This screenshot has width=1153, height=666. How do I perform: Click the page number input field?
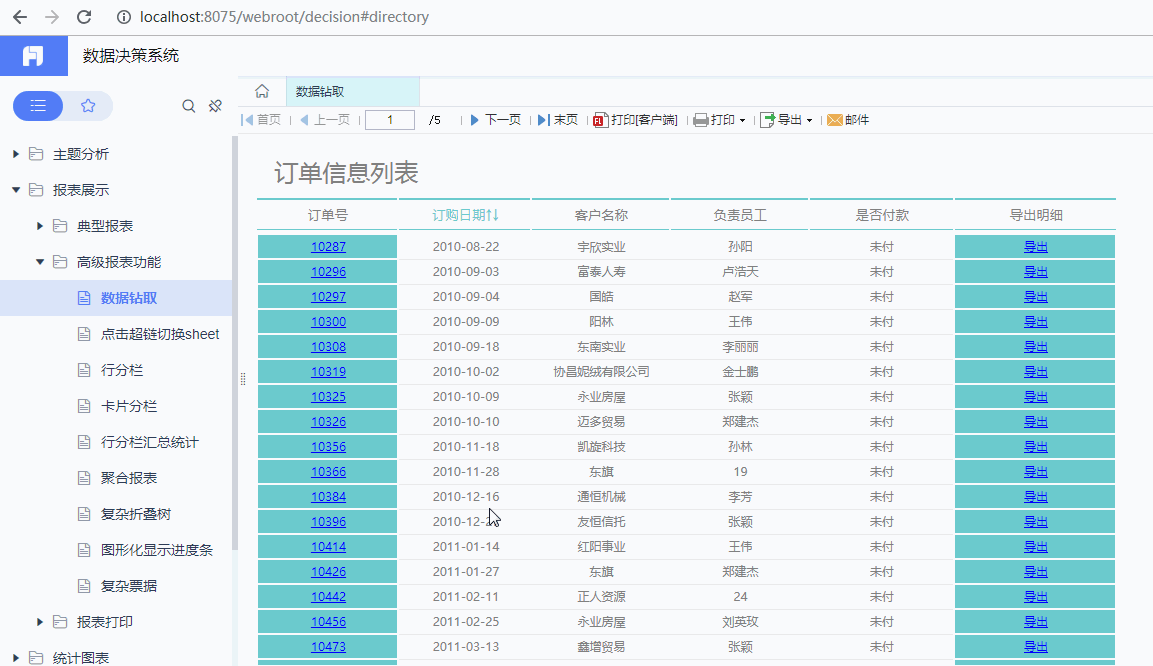(x=390, y=120)
